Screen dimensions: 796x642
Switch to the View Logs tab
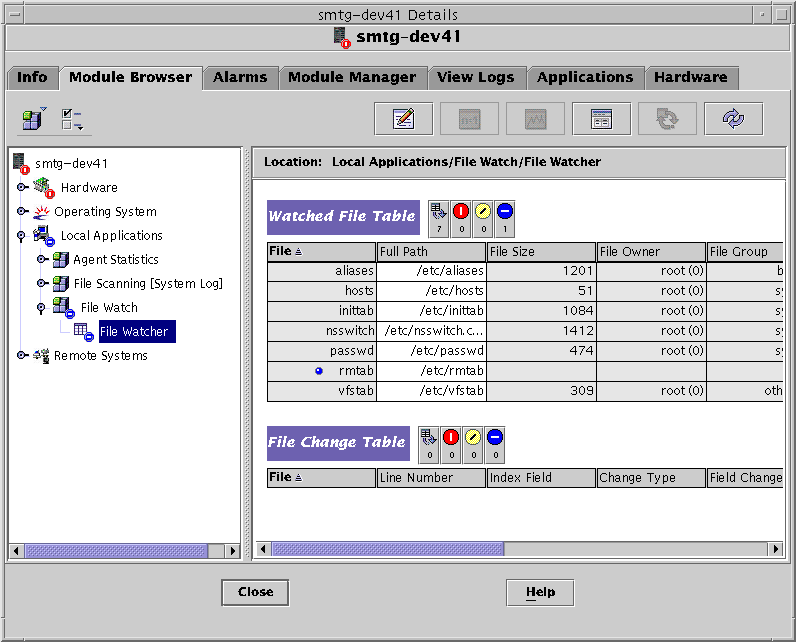click(476, 78)
